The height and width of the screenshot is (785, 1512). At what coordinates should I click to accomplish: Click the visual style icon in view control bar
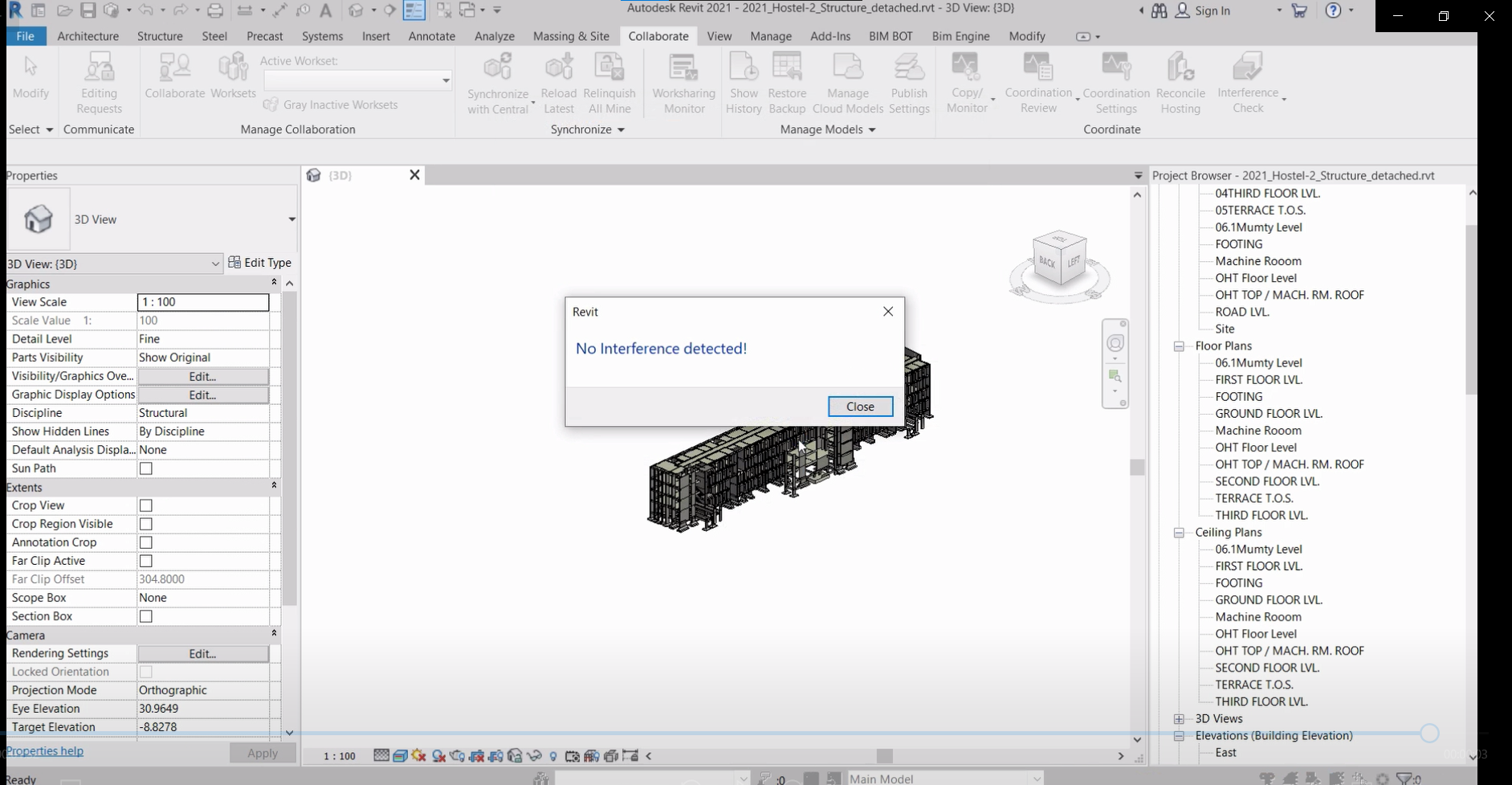pos(400,756)
